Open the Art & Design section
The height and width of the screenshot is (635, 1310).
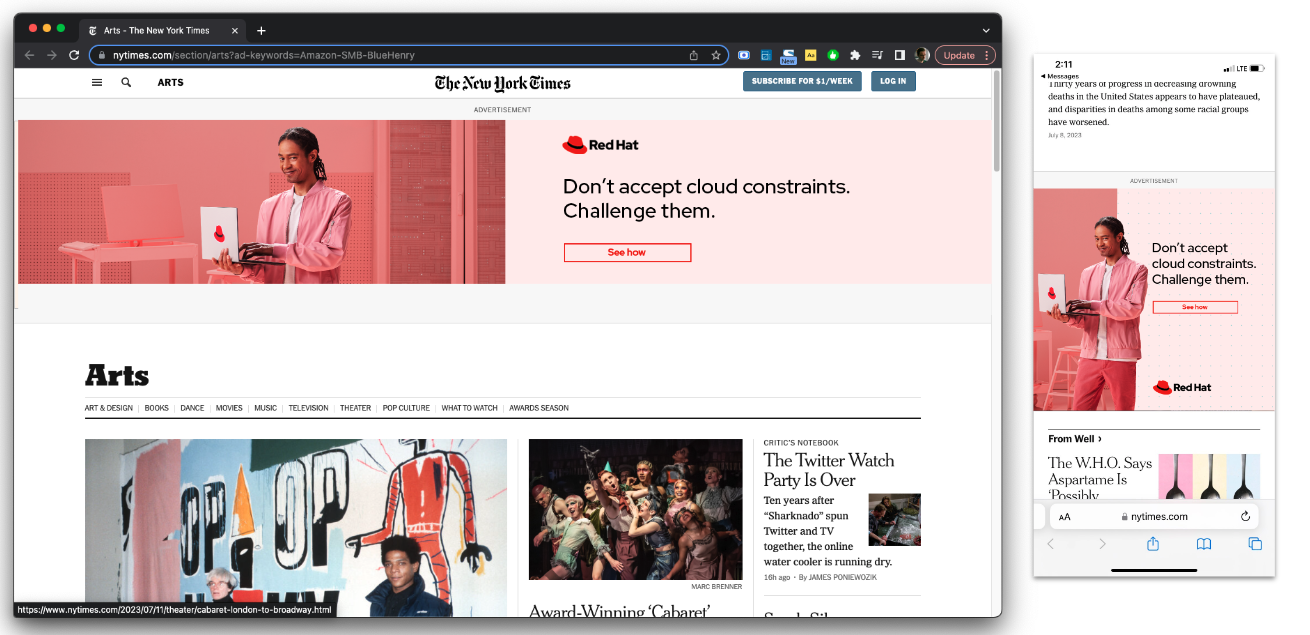pos(109,408)
